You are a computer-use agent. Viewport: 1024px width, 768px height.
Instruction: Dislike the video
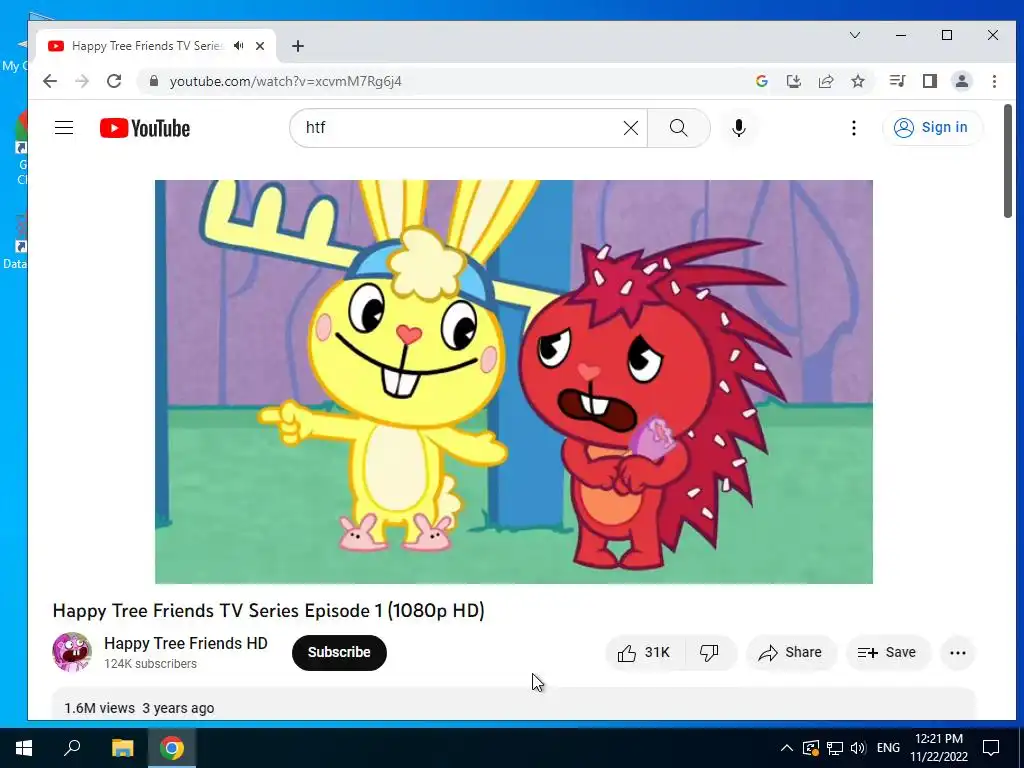[x=710, y=652]
